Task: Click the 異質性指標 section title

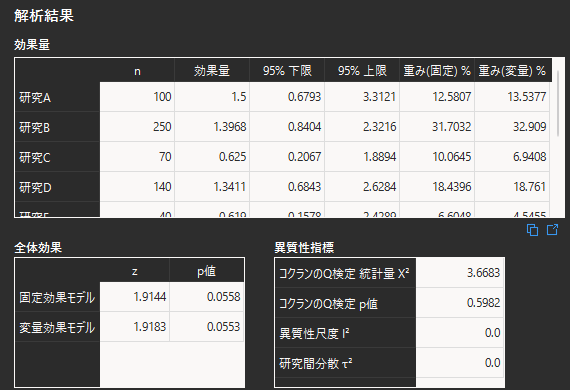Action: [x=304, y=248]
